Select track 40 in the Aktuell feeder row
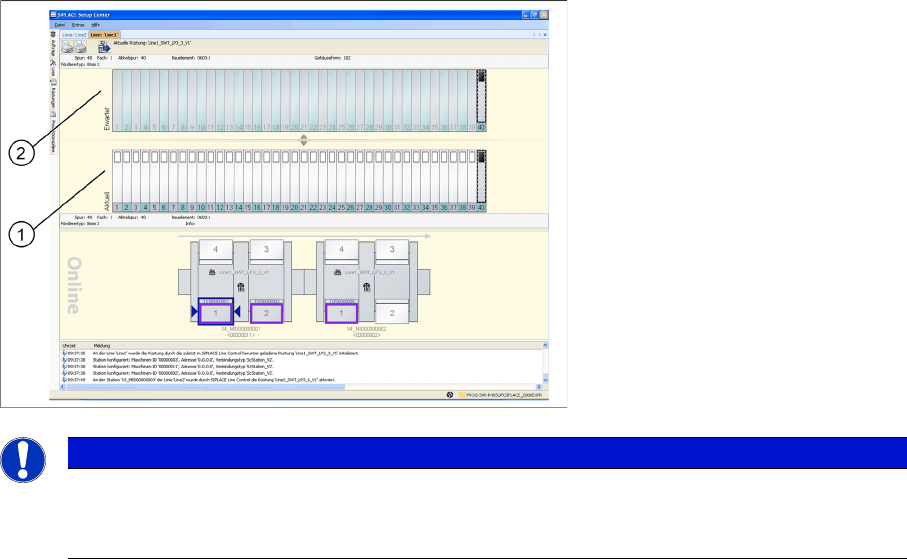 [481, 181]
